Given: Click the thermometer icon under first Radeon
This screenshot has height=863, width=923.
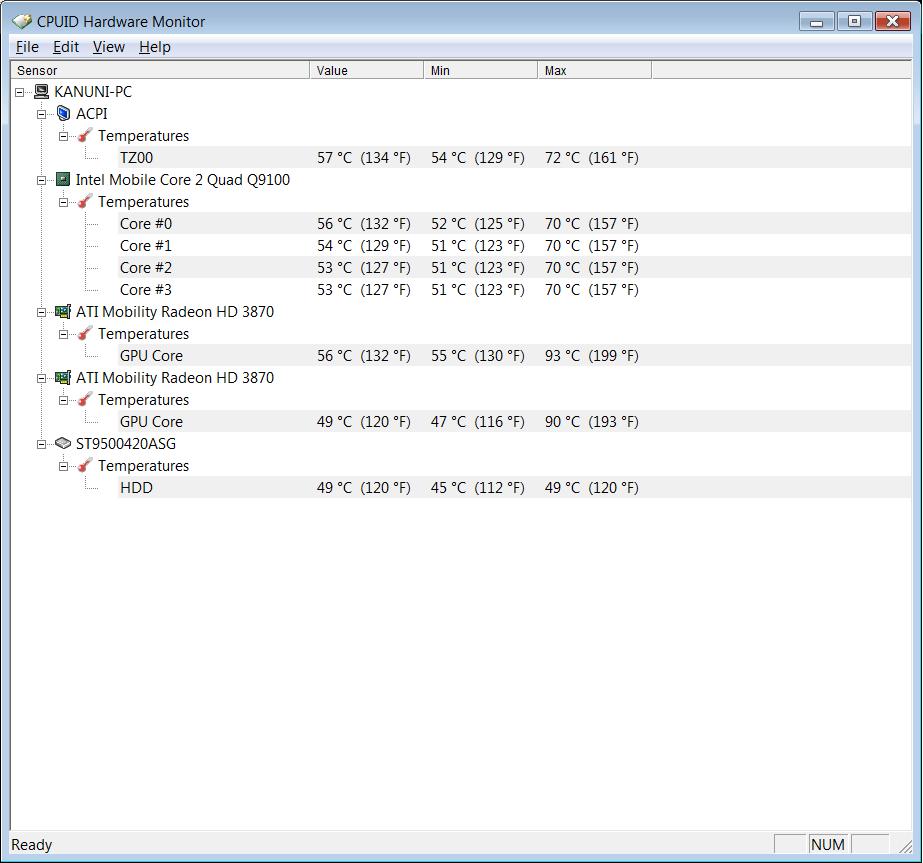Looking at the screenshot, I should coord(85,333).
